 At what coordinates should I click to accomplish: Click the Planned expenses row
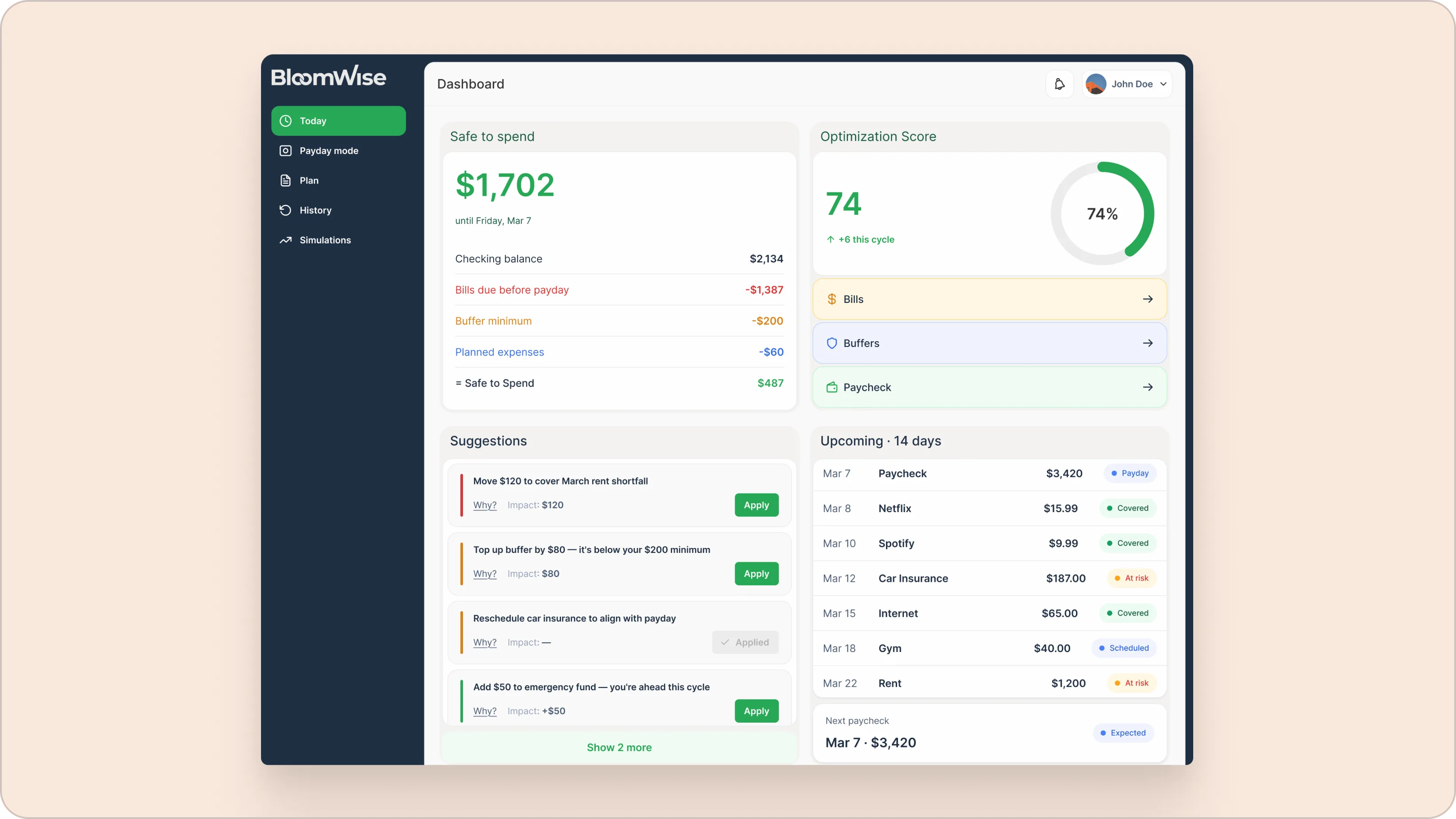pyautogui.click(x=619, y=352)
